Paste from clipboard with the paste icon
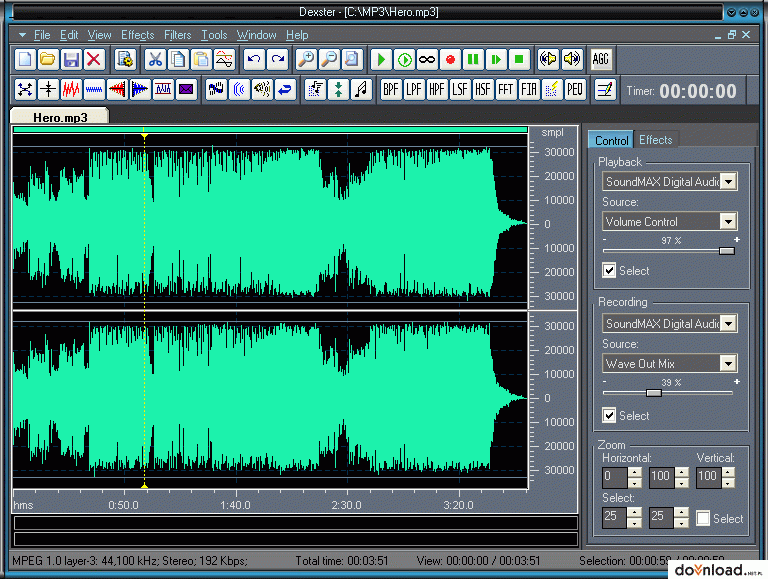The image size is (768, 579). [x=201, y=60]
